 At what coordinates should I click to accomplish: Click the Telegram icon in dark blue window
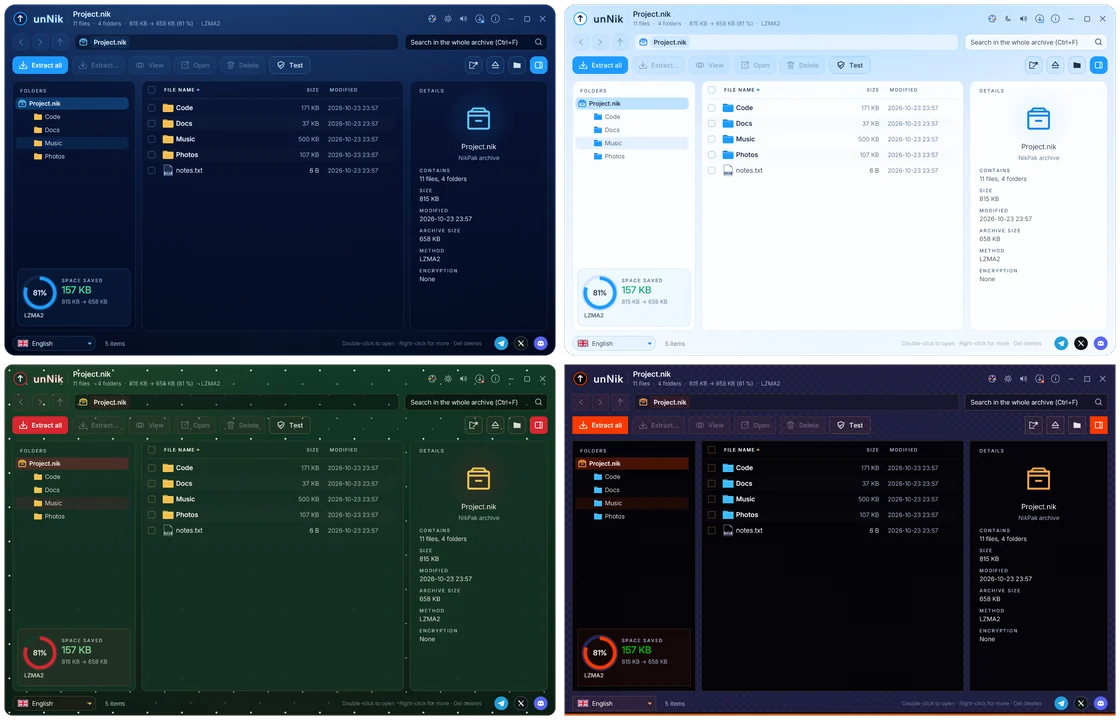point(501,344)
